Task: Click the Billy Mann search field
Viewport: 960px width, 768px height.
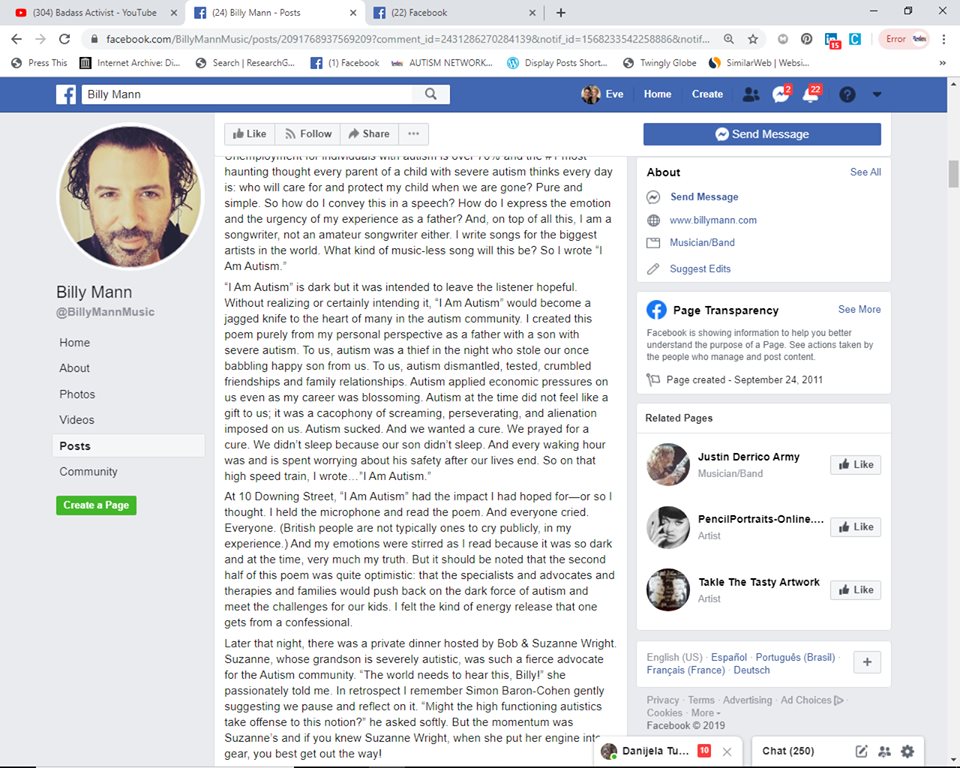Action: [247, 94]
